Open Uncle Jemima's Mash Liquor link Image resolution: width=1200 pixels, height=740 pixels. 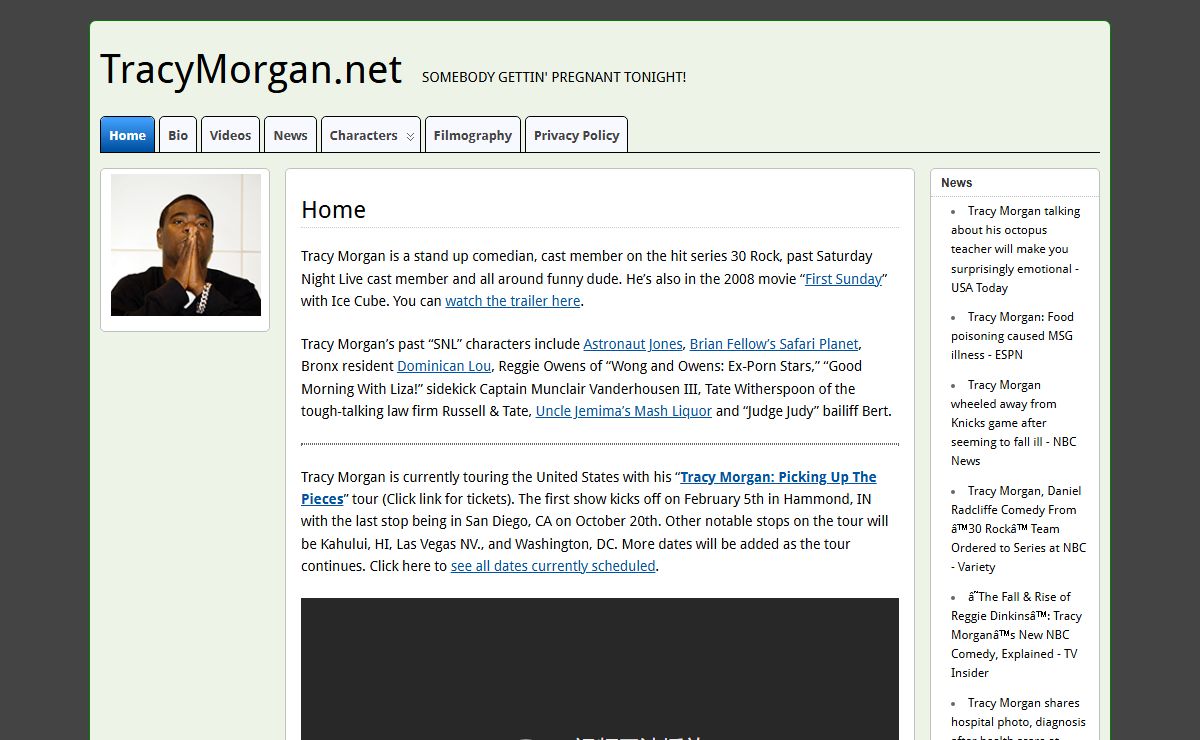pyautogui.click(x=624, y=411)
